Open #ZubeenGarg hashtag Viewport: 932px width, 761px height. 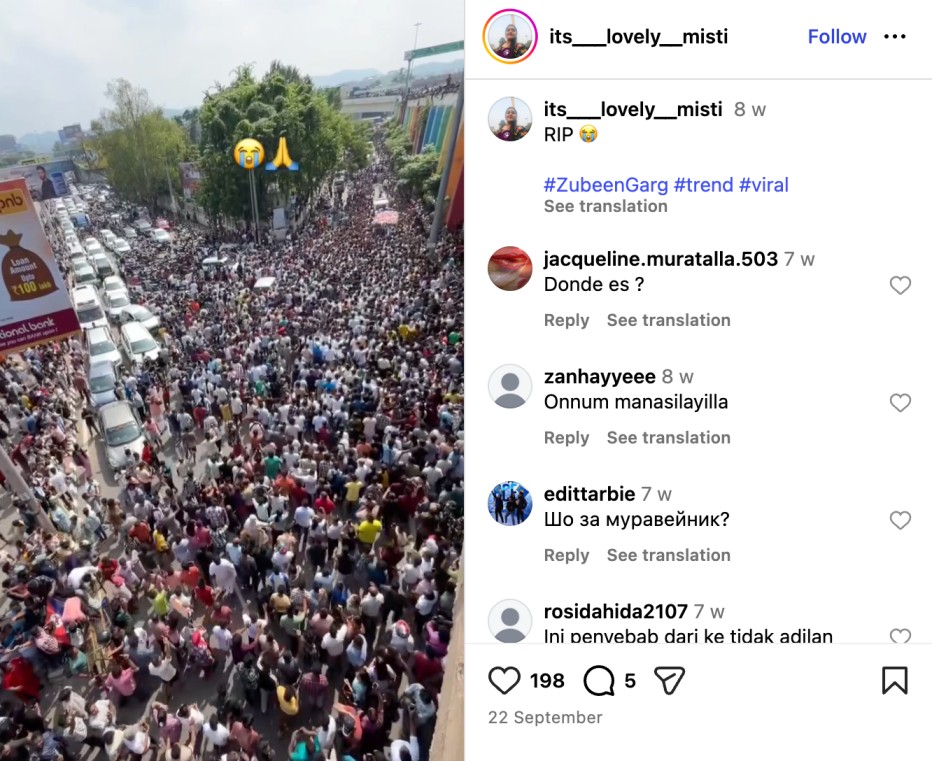[x=606, y=185]
